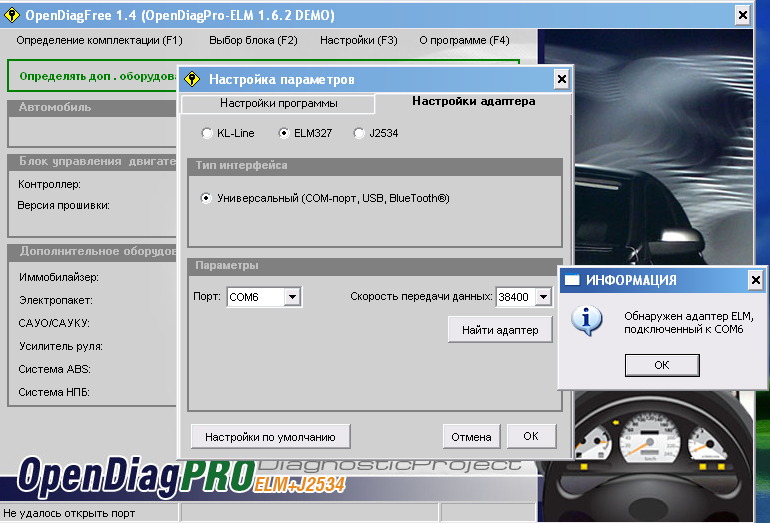Select the ELM327 adapter radio button

[x=284, y=133]
